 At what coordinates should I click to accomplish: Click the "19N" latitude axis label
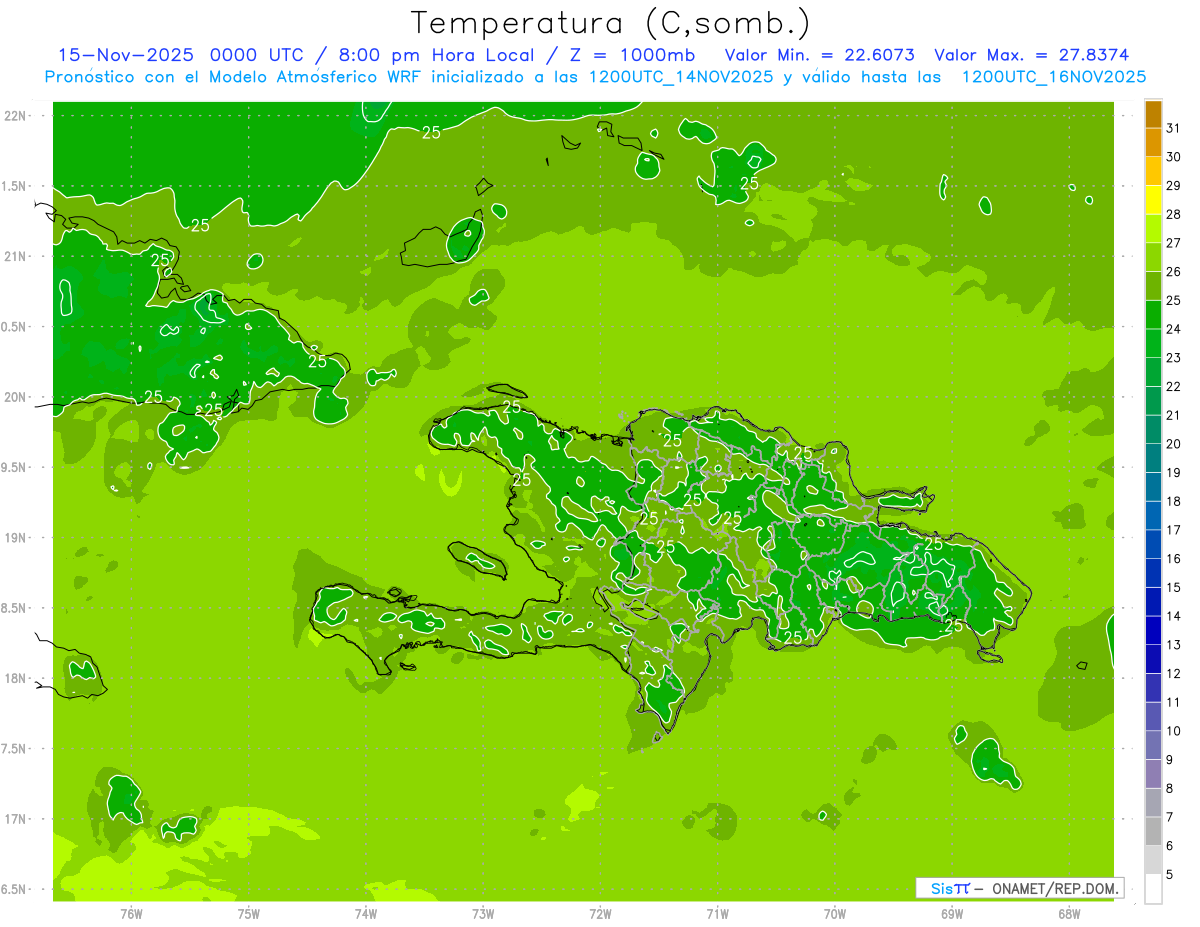[x=16, y=538]
